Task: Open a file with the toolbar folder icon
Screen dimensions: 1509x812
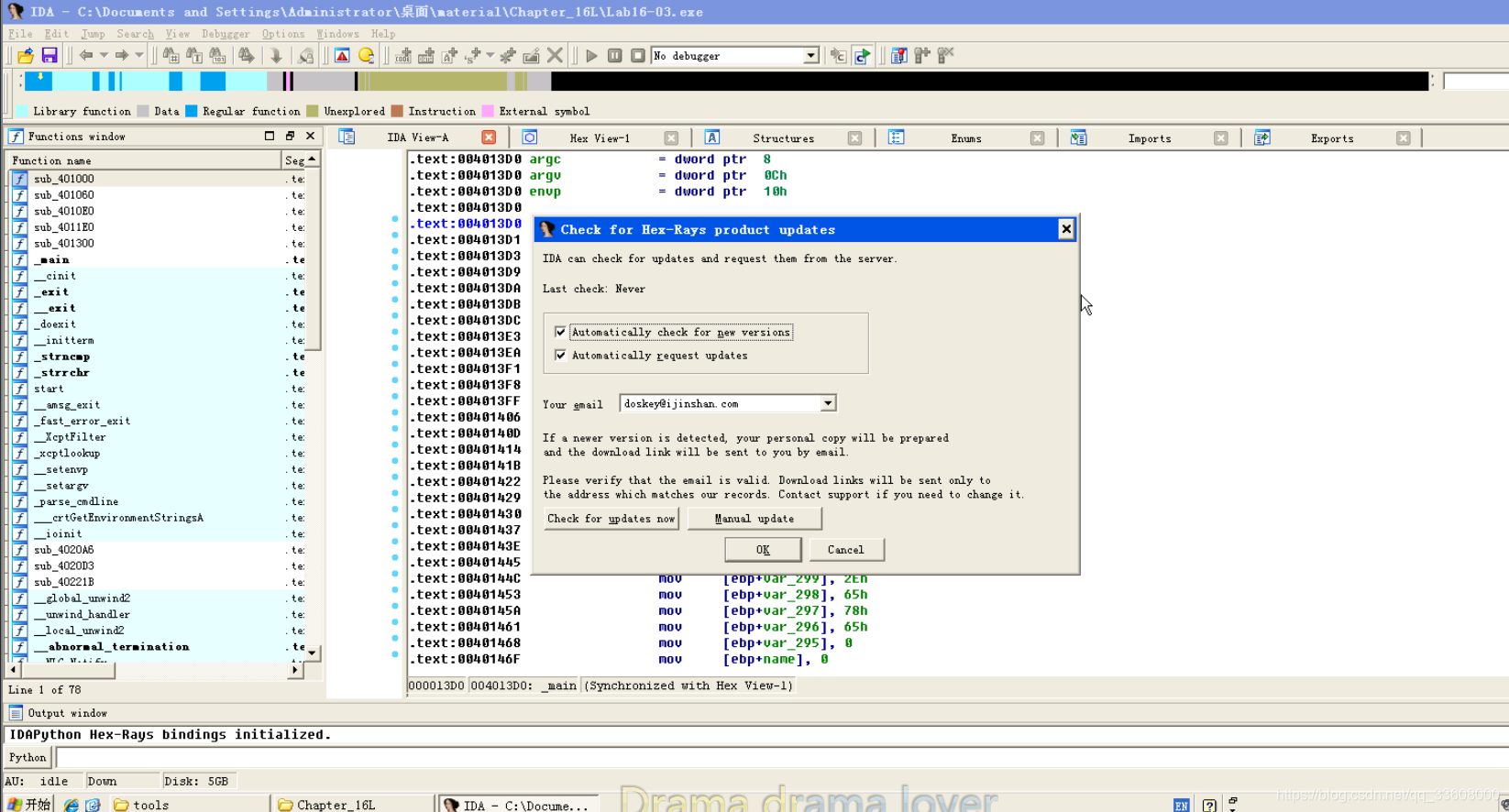Action: [x=26, y=56]
